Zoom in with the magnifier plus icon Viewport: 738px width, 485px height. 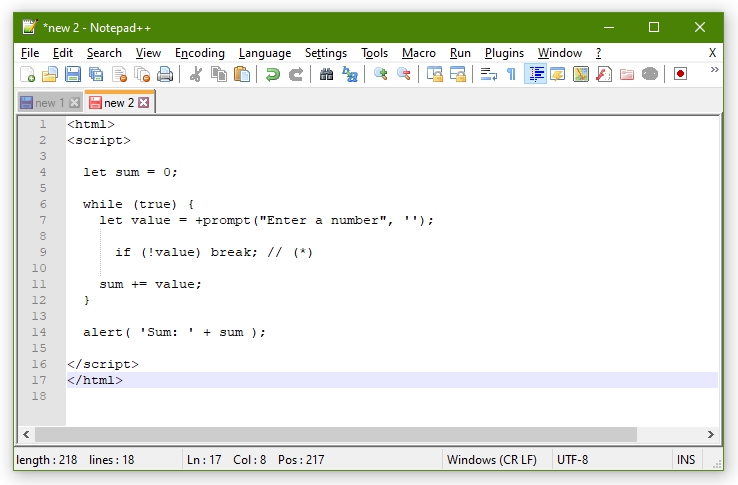(380, 74)
